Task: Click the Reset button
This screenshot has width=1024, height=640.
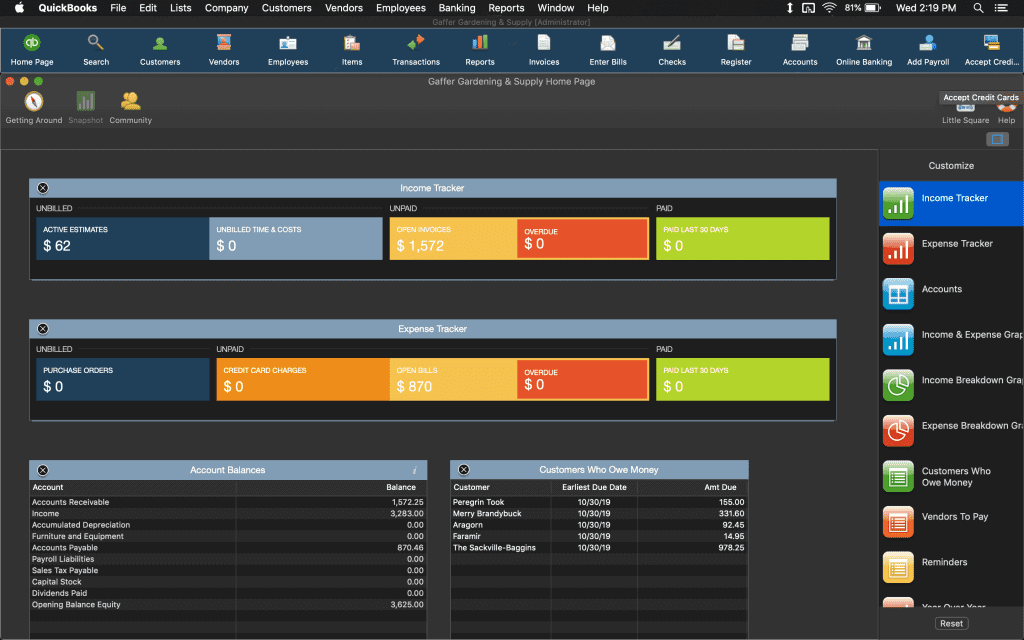Action: click(952, 624)
